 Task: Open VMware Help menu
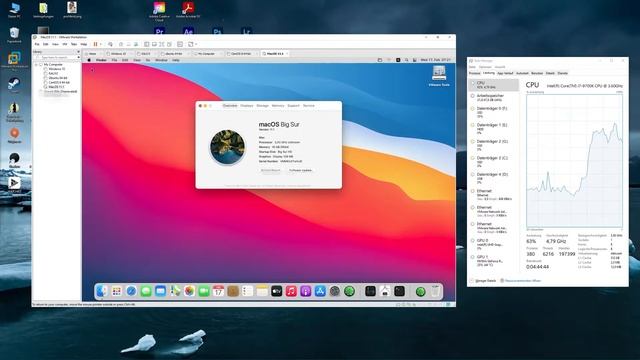click(84, 44)
